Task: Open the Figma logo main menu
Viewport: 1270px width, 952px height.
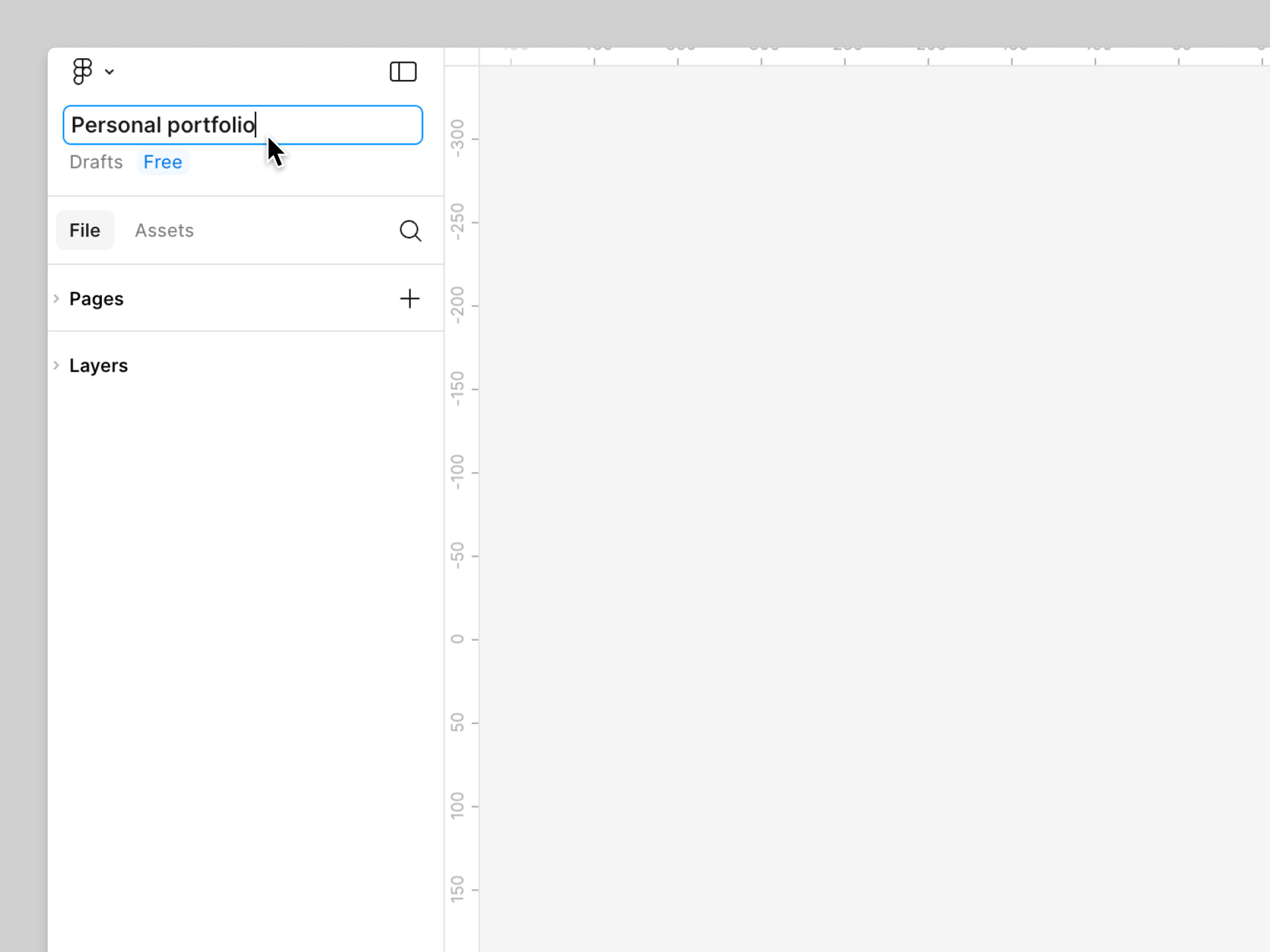Action: pos(83,71)
